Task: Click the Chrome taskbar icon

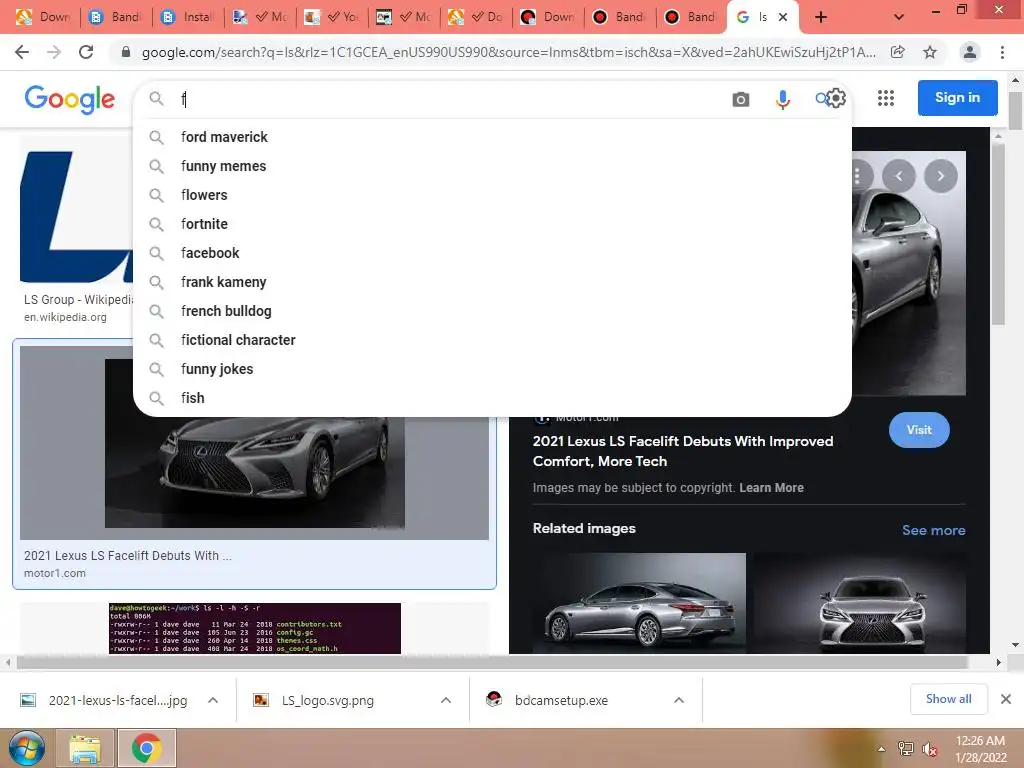Action: pyautogui.click(x=146, y=748)
